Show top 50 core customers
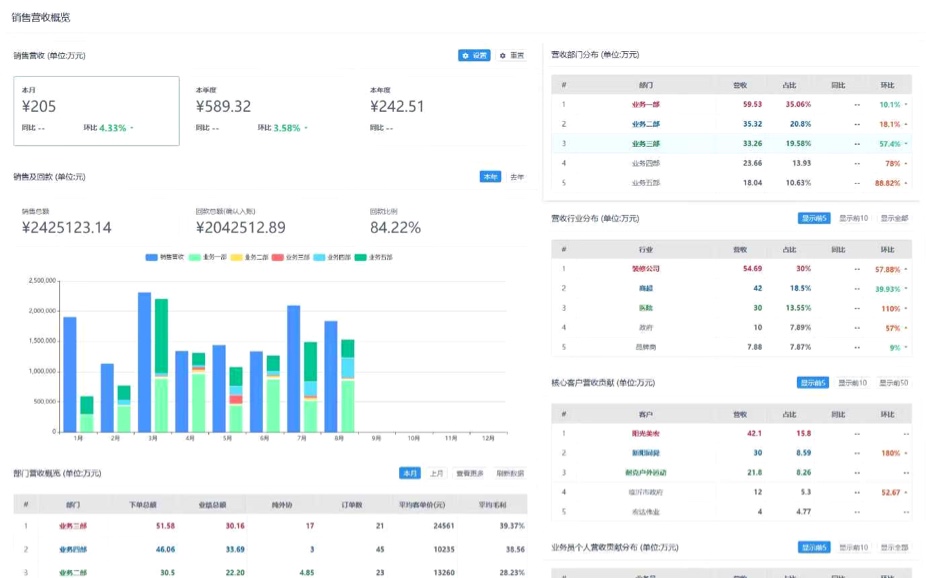 pos(893,383)
